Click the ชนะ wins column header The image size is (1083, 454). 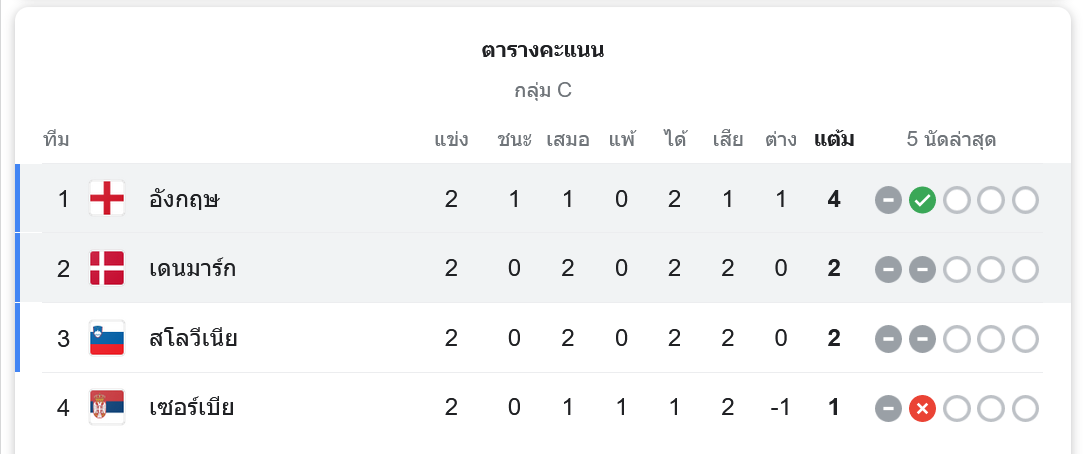click(x=514, y=139)
